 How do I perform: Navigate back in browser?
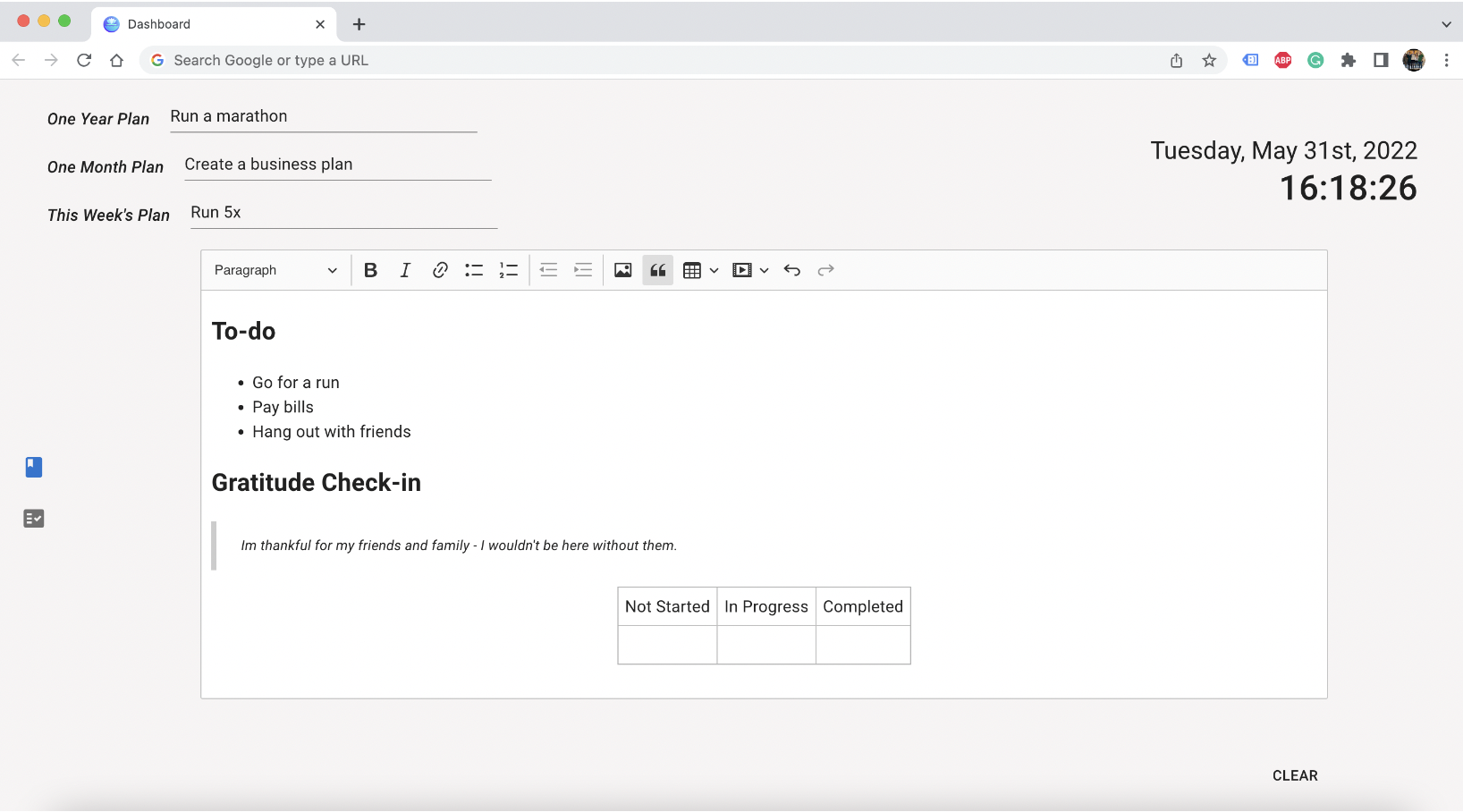tap(19, 60)
